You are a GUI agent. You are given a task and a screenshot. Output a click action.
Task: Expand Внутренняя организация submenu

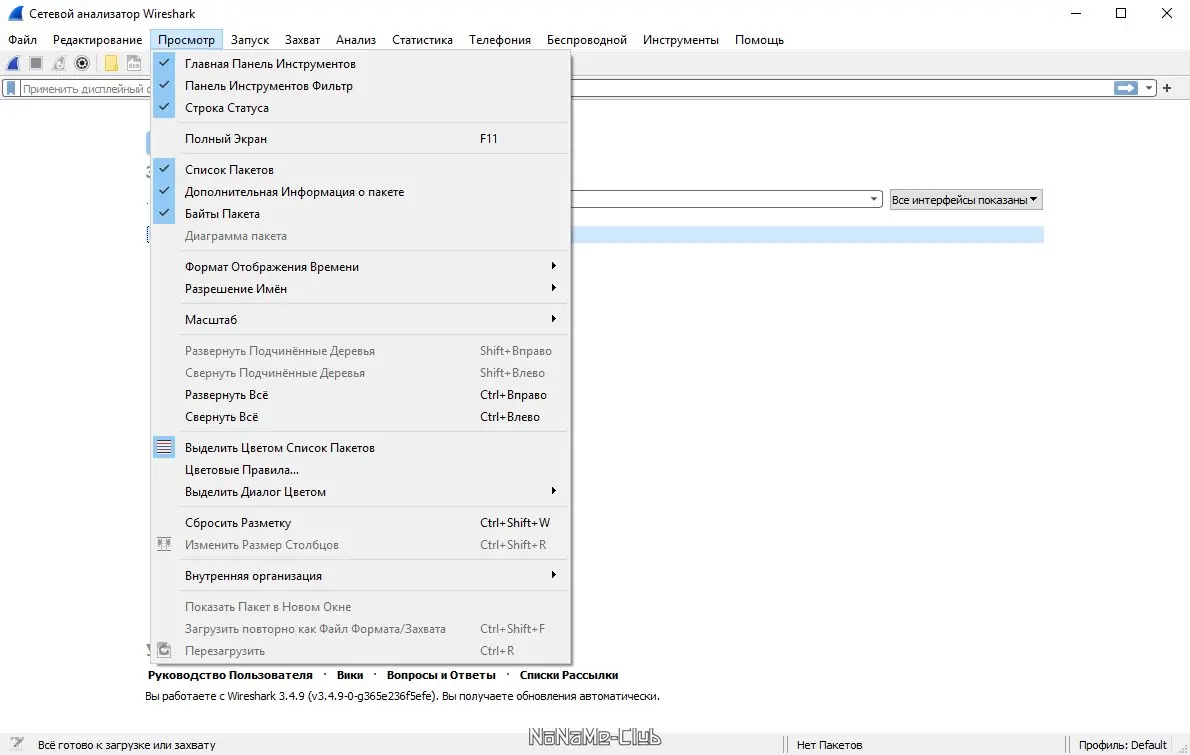tap(360, 576)
